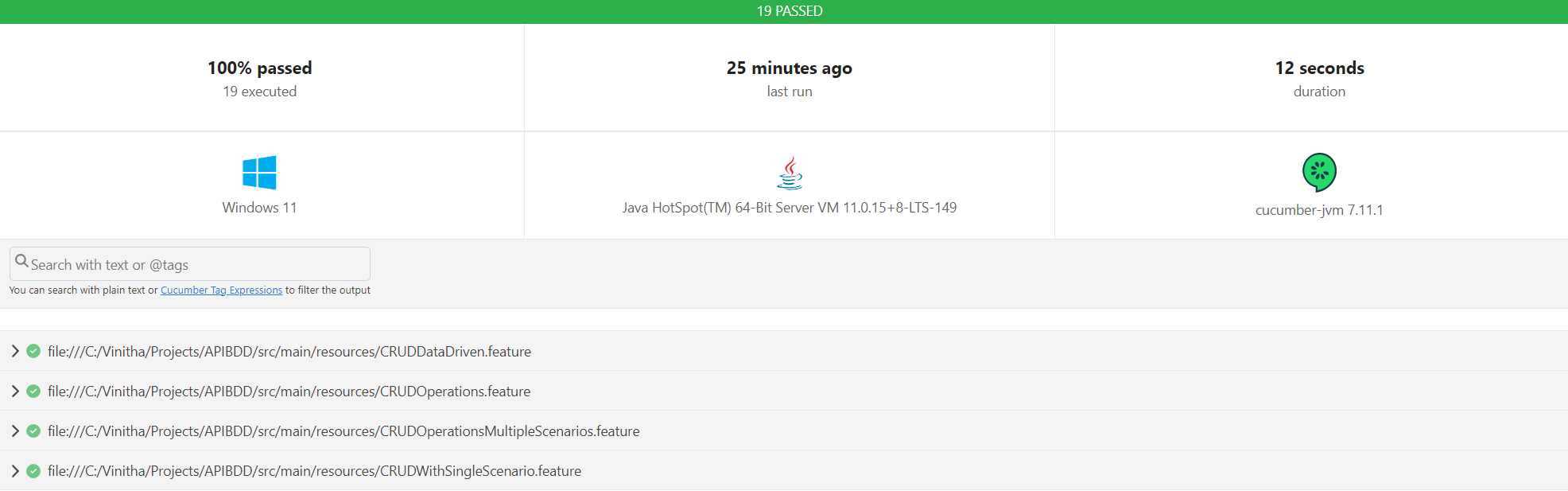
Task: Click the green Cucumber logo icon
Action: coord(1319,173)
